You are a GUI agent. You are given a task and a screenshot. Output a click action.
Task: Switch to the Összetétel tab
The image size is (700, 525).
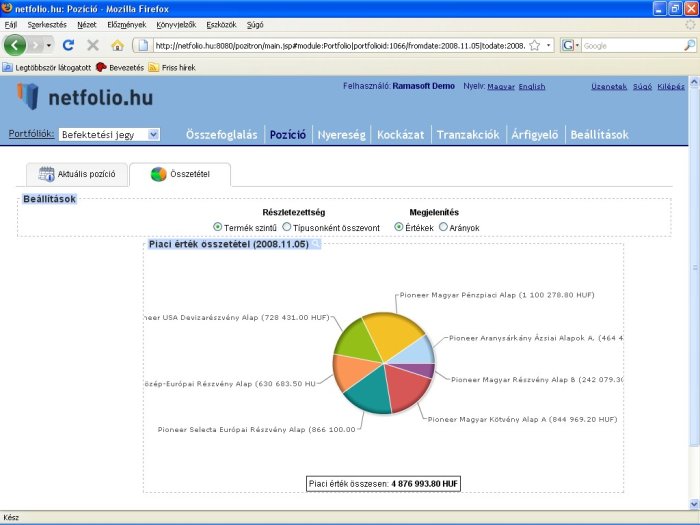[x=180, y=174]
